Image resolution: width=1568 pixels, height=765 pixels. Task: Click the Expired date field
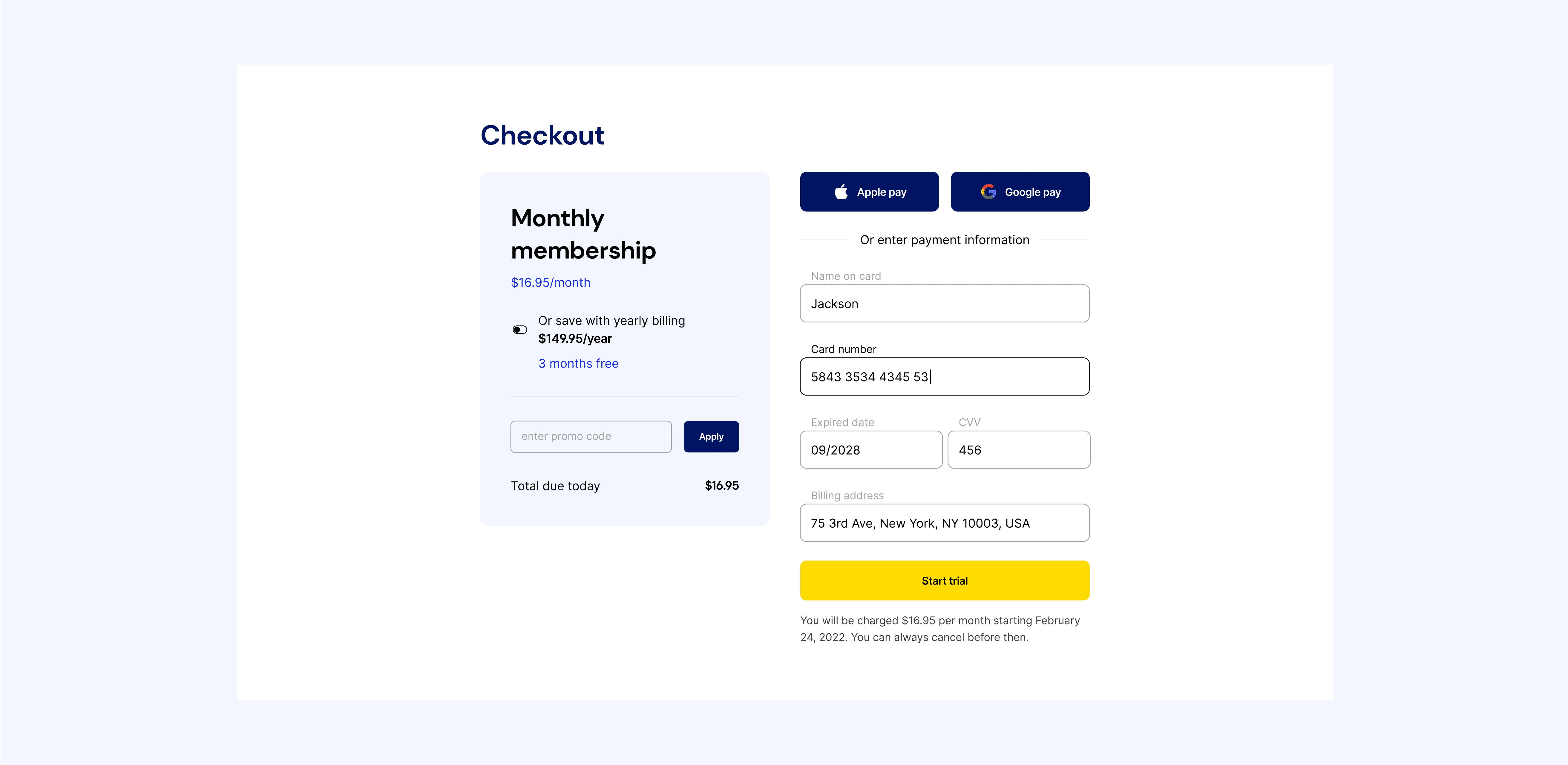870,449
